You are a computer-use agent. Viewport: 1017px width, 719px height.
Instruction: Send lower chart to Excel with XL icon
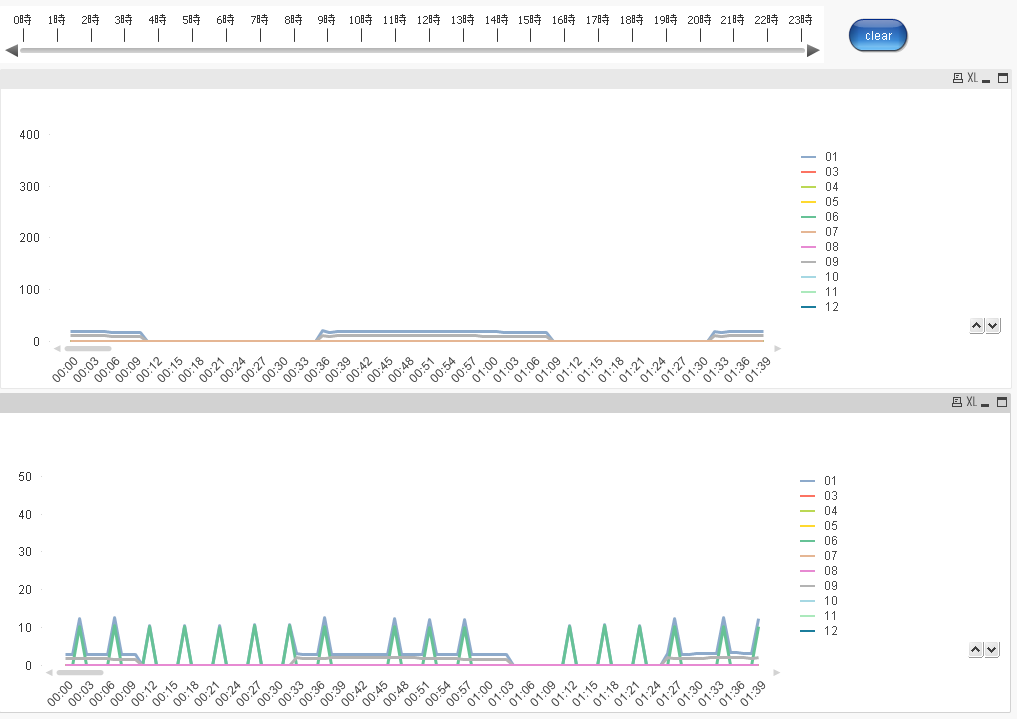[x=971, y=402]
